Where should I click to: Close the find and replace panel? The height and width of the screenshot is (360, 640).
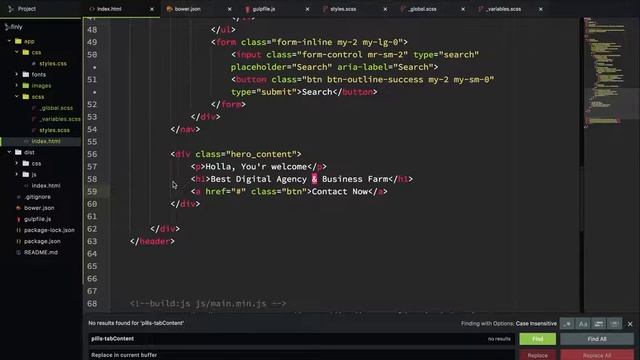(x=630, y=324)
